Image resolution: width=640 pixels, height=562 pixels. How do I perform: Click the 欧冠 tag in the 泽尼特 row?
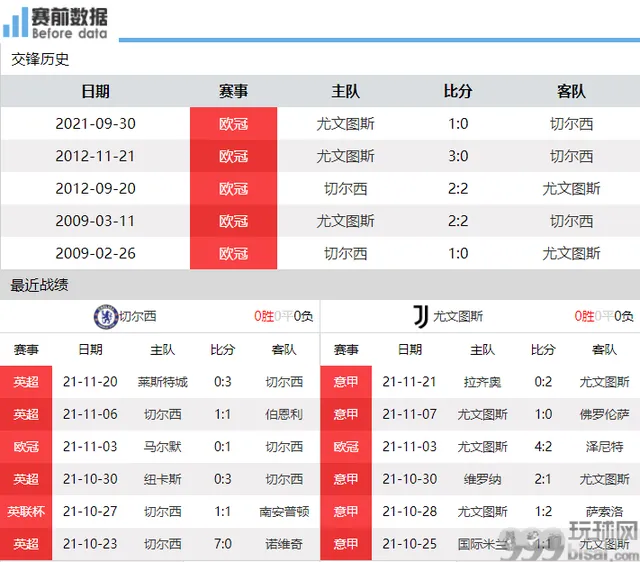[x=346, y=447]
